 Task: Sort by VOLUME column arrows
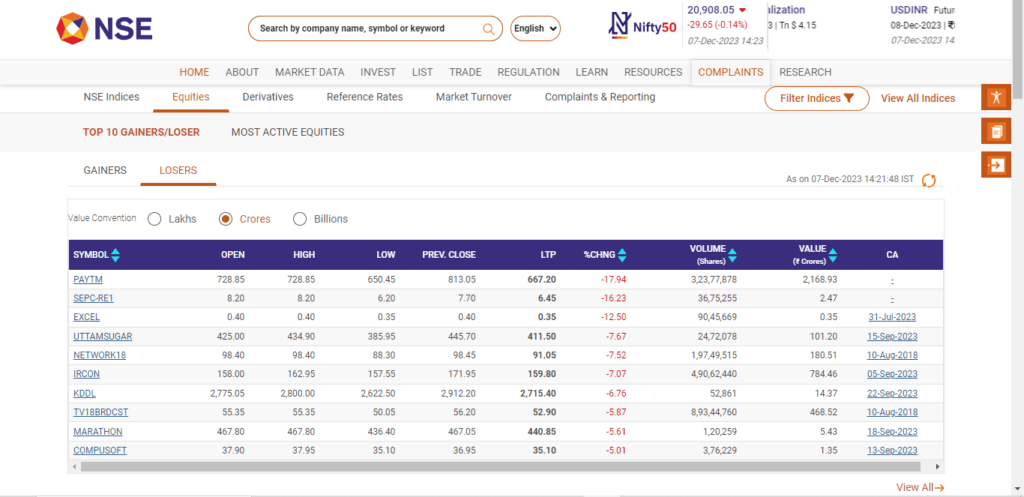point(732,255)
